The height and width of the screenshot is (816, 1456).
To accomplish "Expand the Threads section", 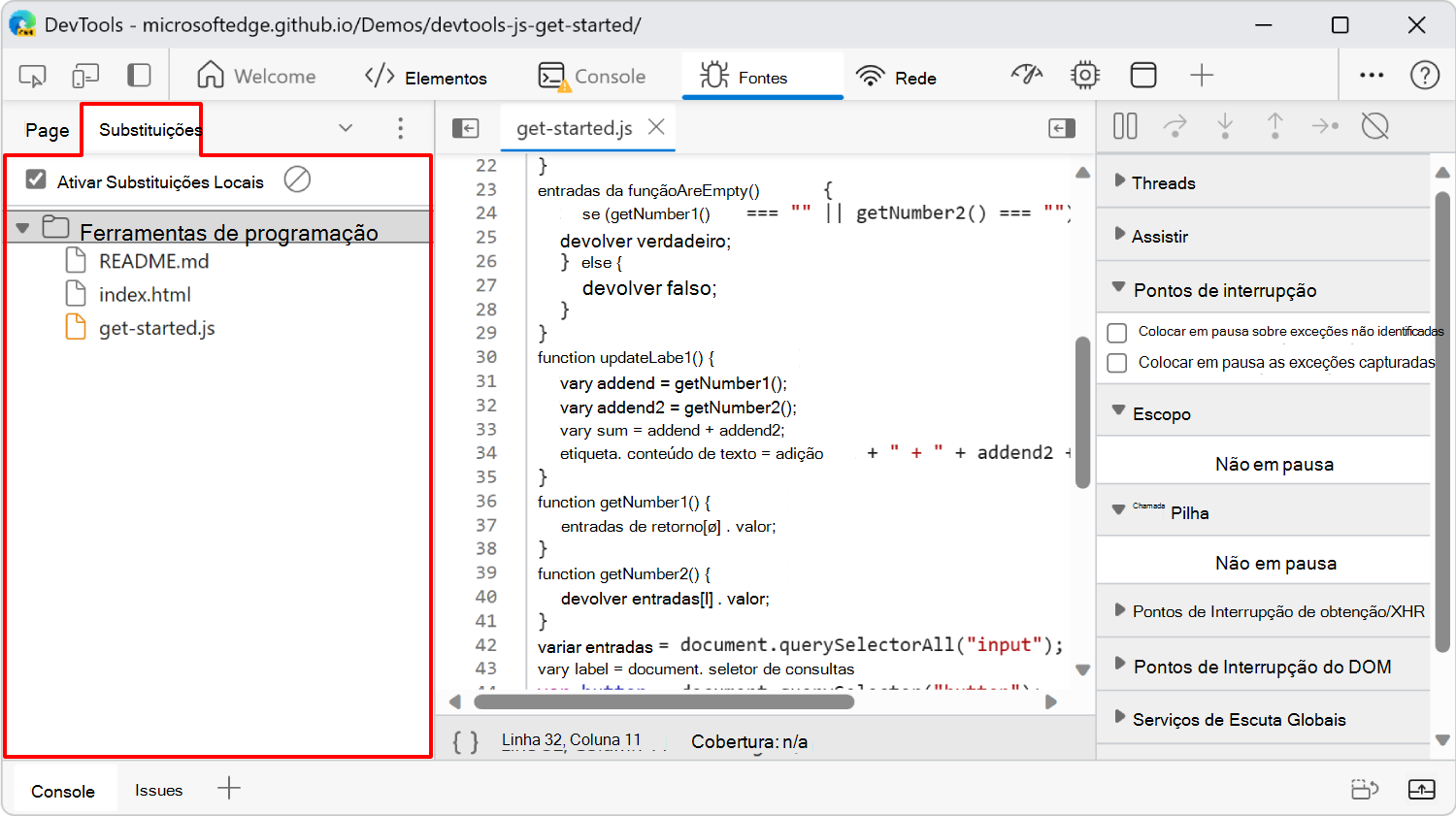I will coord(1120,180).
